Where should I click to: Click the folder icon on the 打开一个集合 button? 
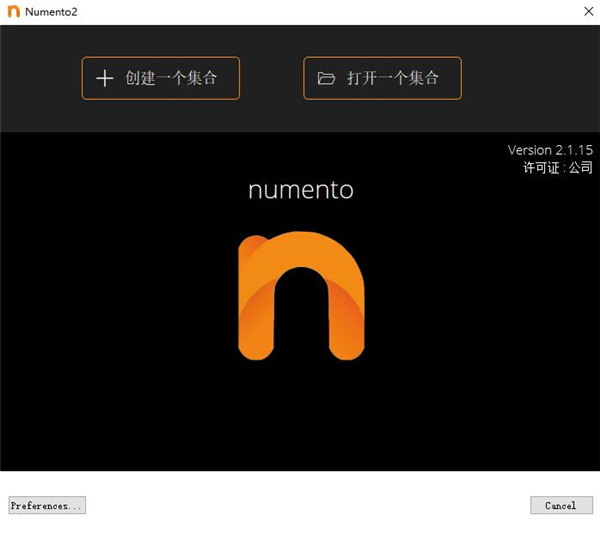pos(326,78)
